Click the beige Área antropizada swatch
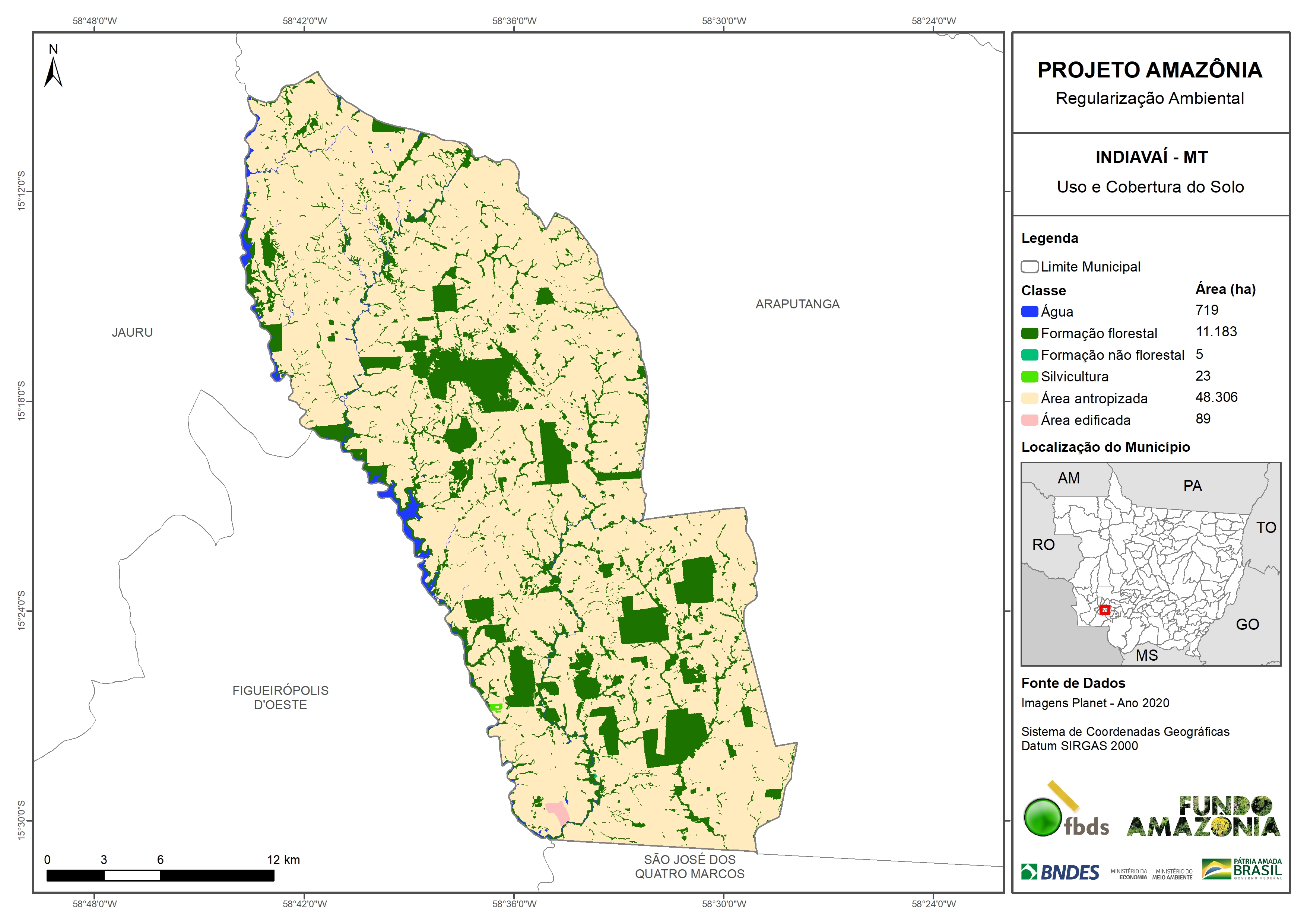Image resolution: width=1307 pixels, height=924 pixels. tap(1029, 398)
